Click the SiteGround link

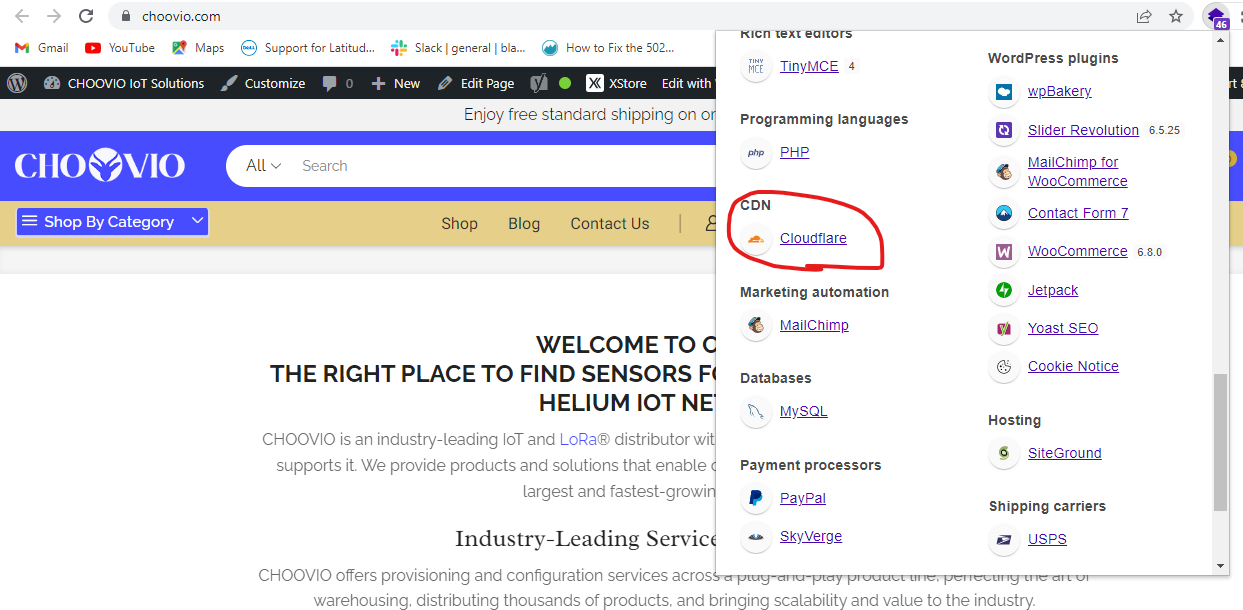[1065, 453]
